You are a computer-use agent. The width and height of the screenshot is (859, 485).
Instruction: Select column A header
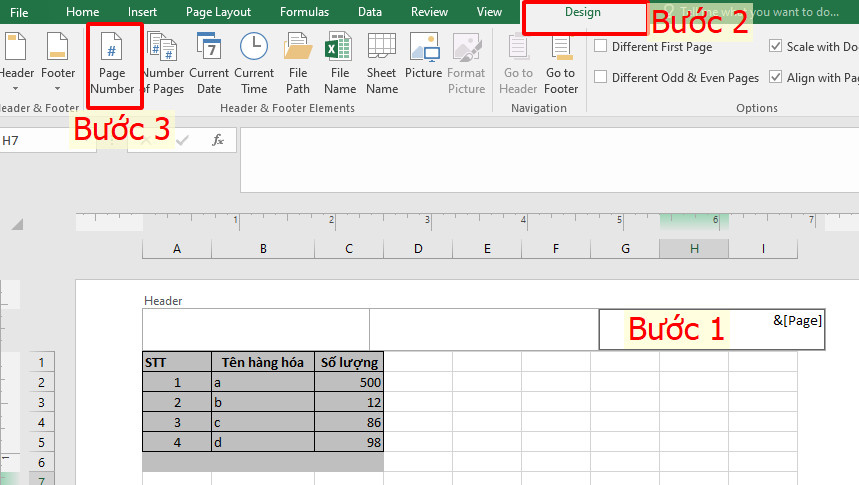point(177,249)
